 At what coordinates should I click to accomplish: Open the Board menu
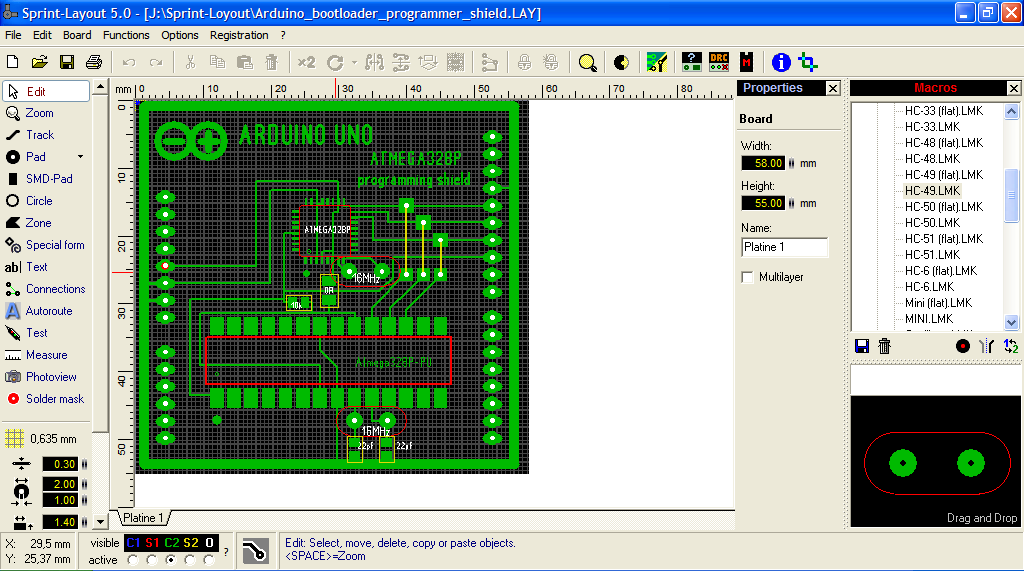click(x=77, y=35)
